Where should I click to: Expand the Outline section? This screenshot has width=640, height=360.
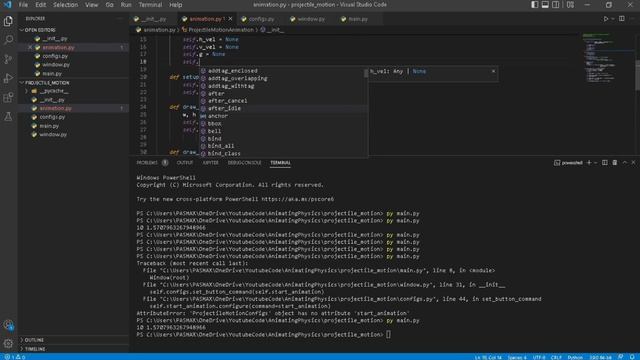coord(73,340)
